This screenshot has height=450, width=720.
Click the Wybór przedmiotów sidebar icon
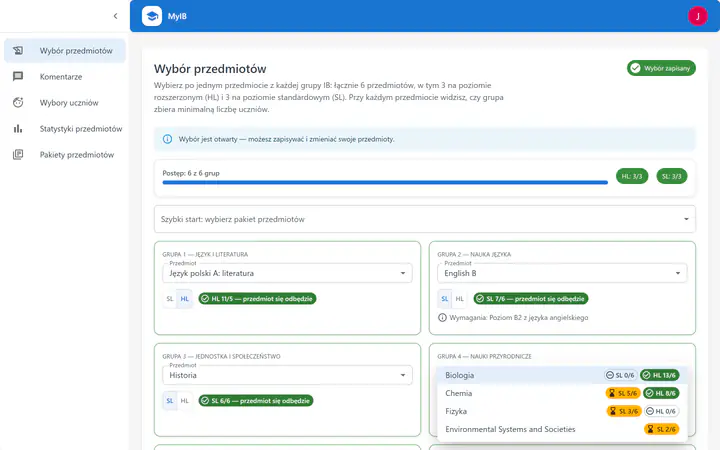tap(18, 51)
